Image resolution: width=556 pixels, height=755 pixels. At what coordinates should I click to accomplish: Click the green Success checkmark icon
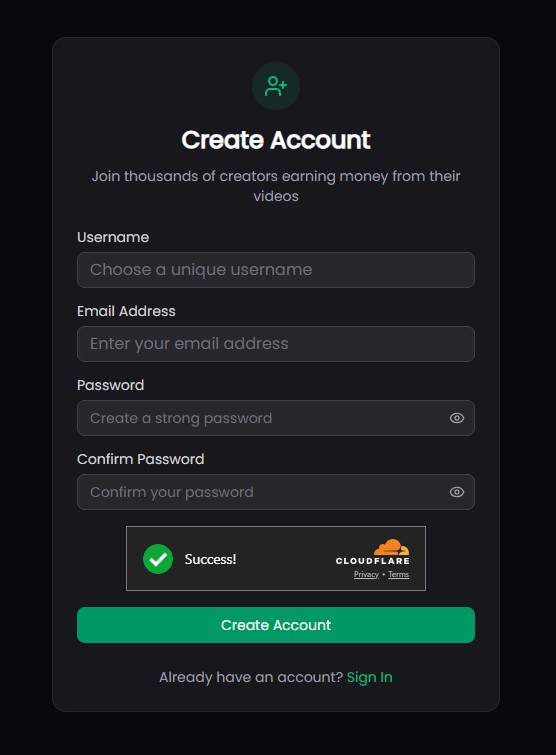coord(158,559)
